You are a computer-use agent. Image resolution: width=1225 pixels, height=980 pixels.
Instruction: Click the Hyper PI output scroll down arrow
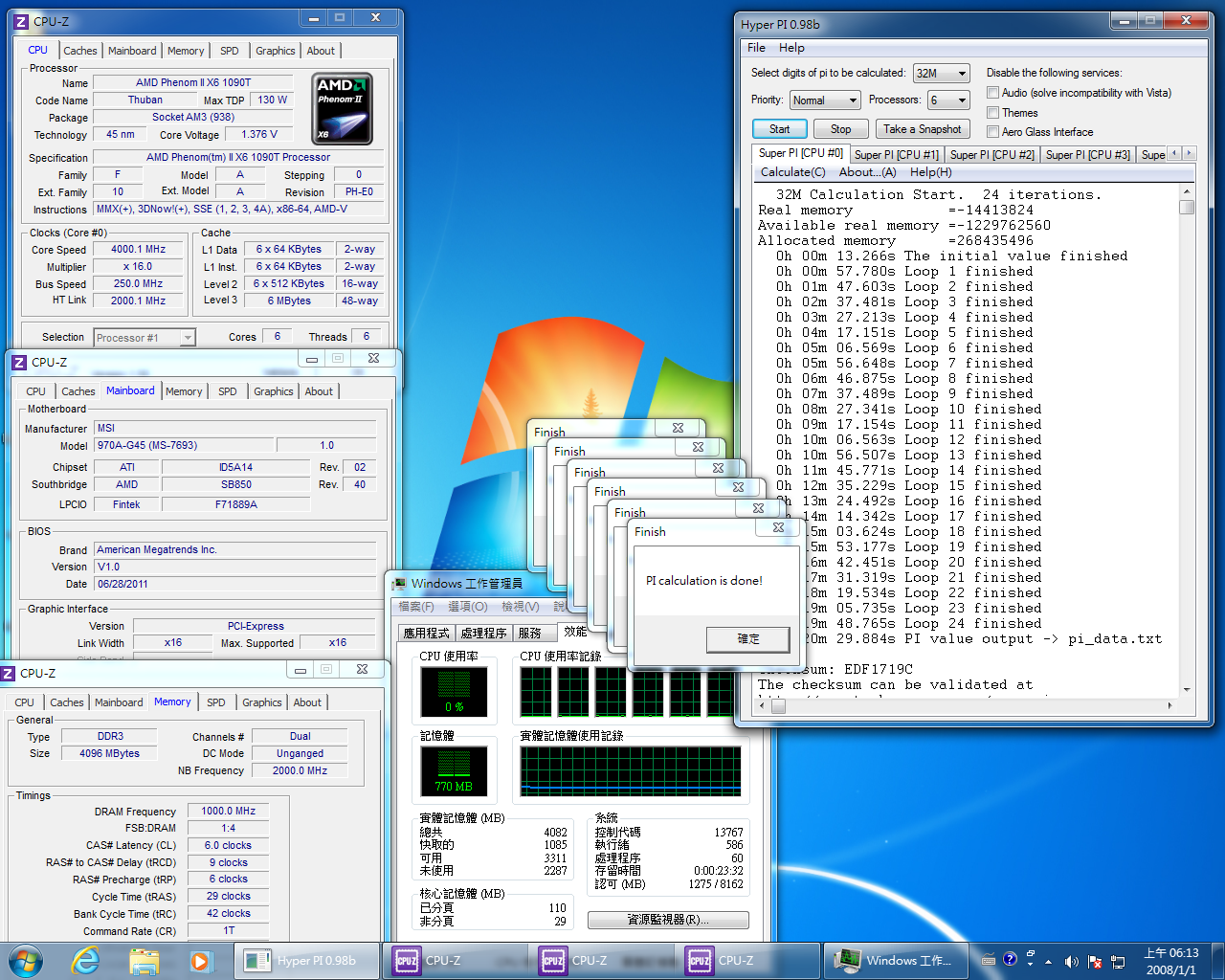[x=1187, y=690]
